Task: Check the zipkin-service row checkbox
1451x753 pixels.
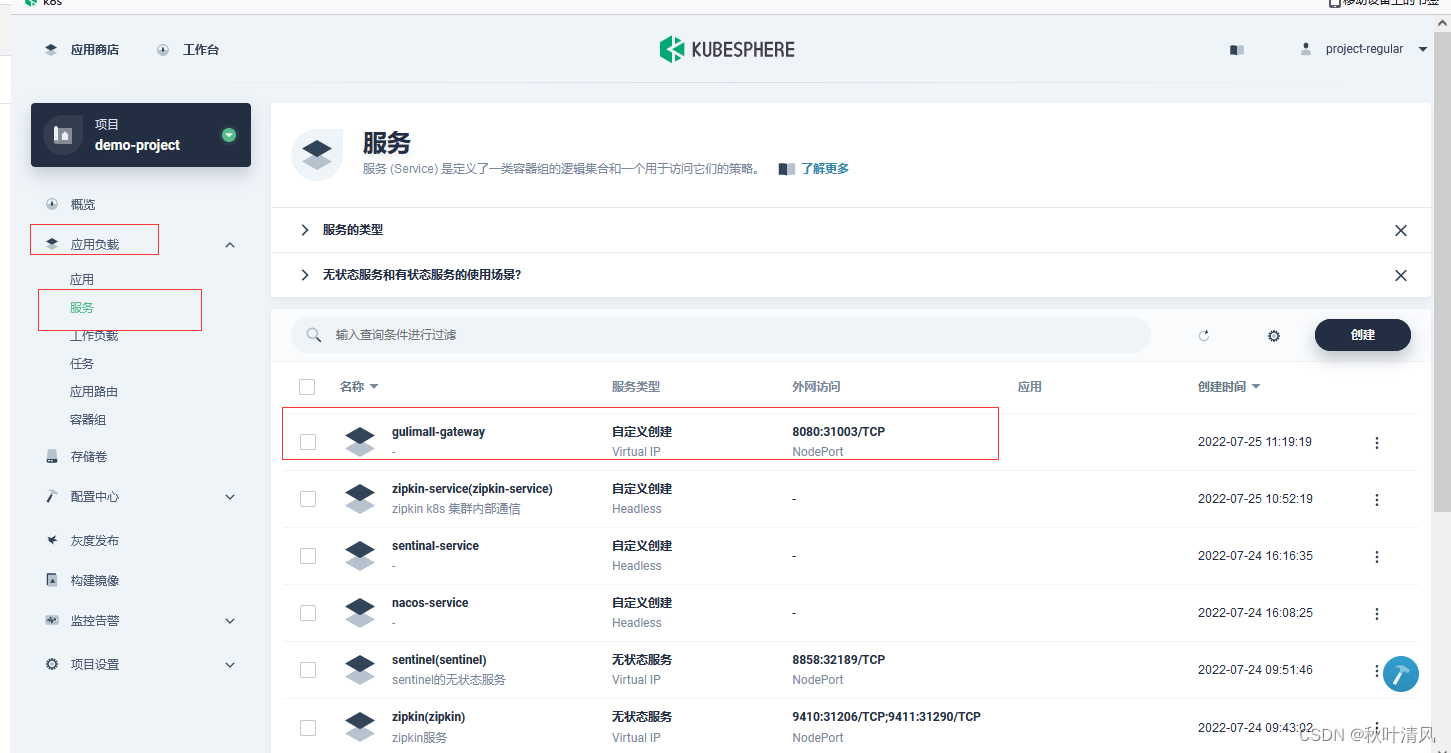Action: 308,499
